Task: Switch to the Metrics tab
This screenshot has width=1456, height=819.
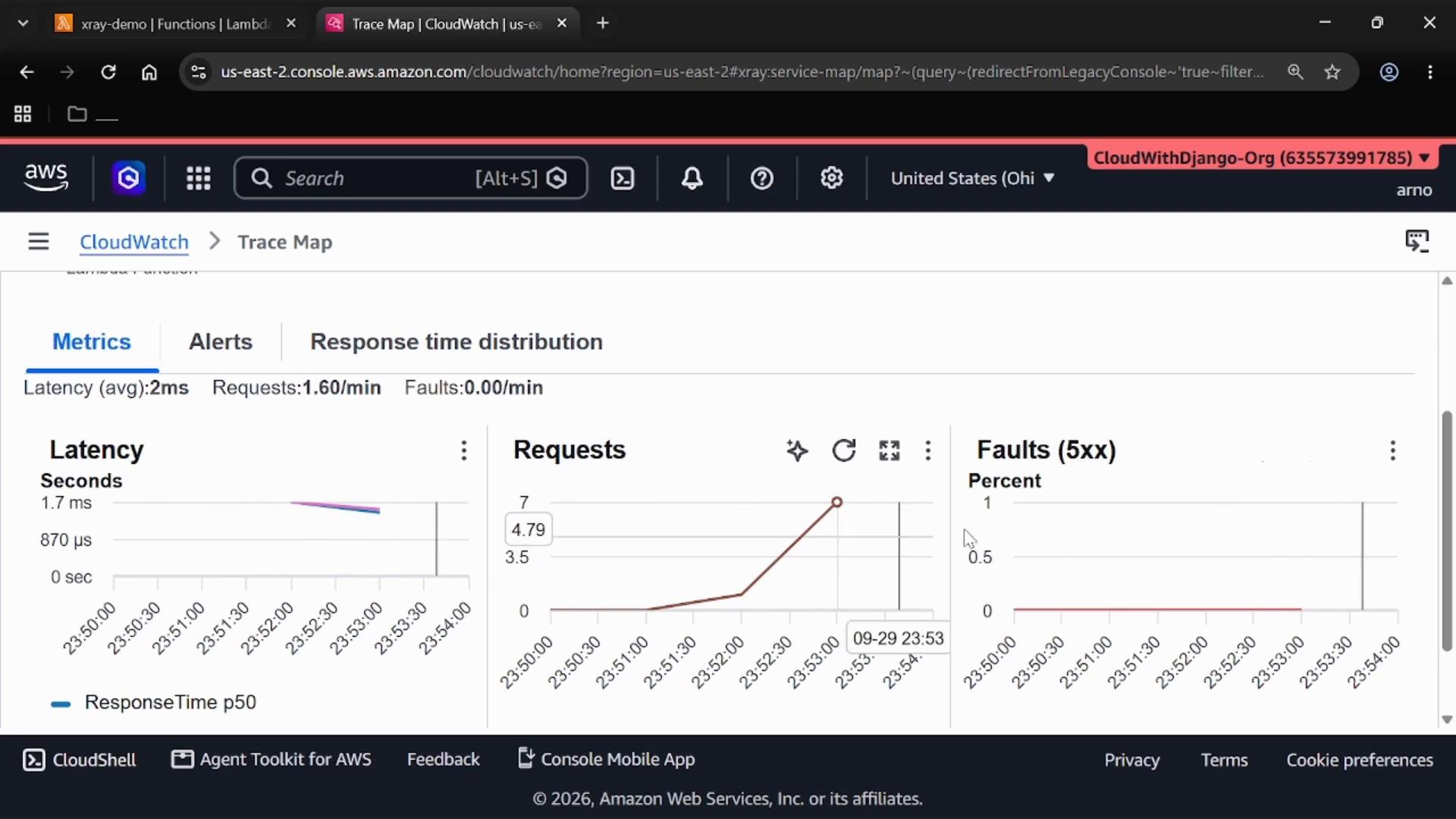Action: (x=92, y=341)
